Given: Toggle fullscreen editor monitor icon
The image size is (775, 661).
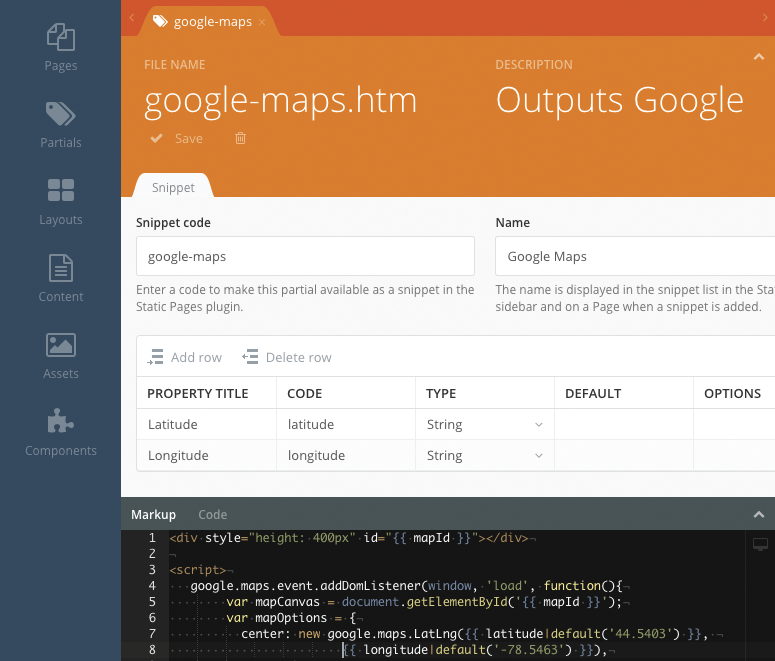Looking at the screenshot, I should coord(759,544).
